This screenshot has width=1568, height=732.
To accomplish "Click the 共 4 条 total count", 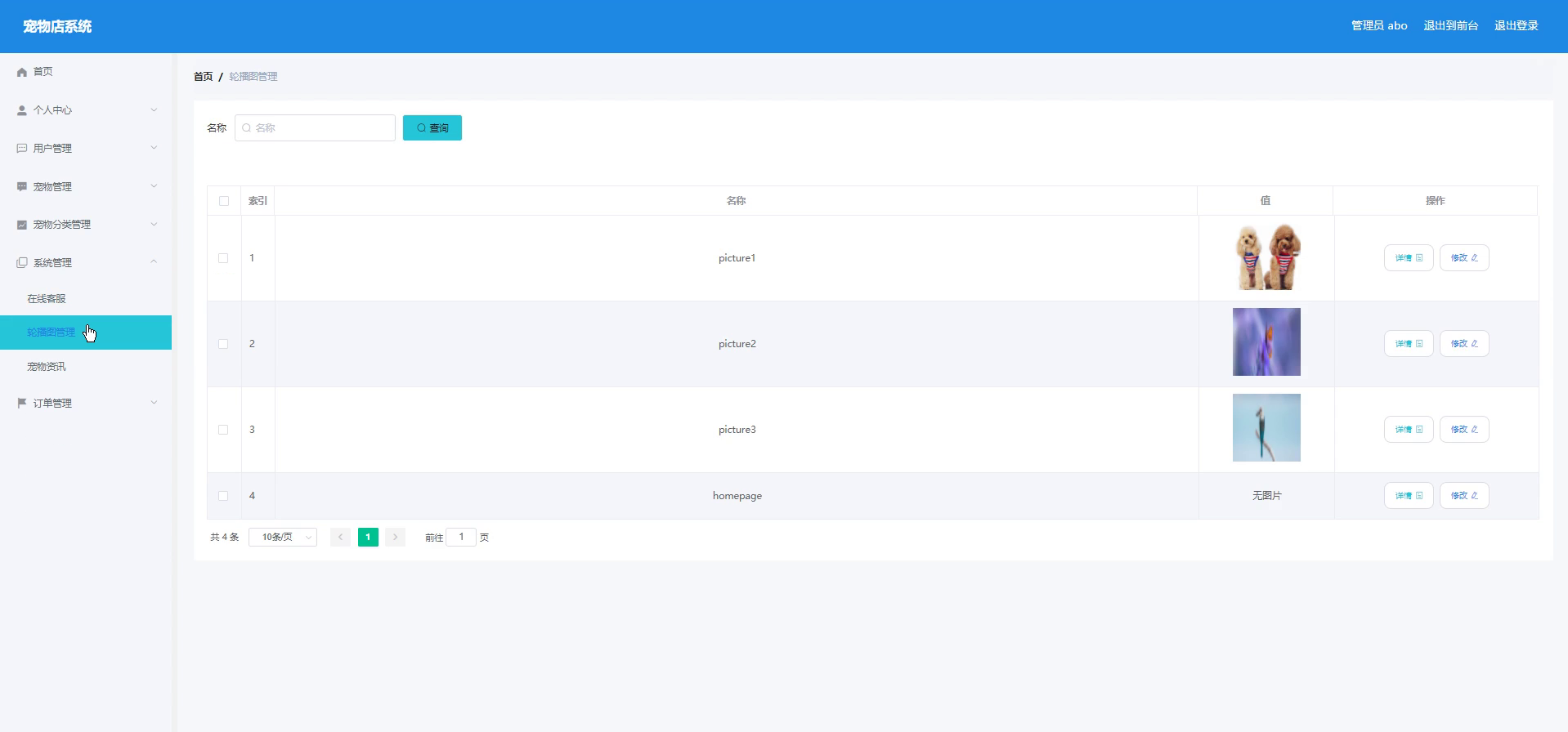I will coord(225,538).
